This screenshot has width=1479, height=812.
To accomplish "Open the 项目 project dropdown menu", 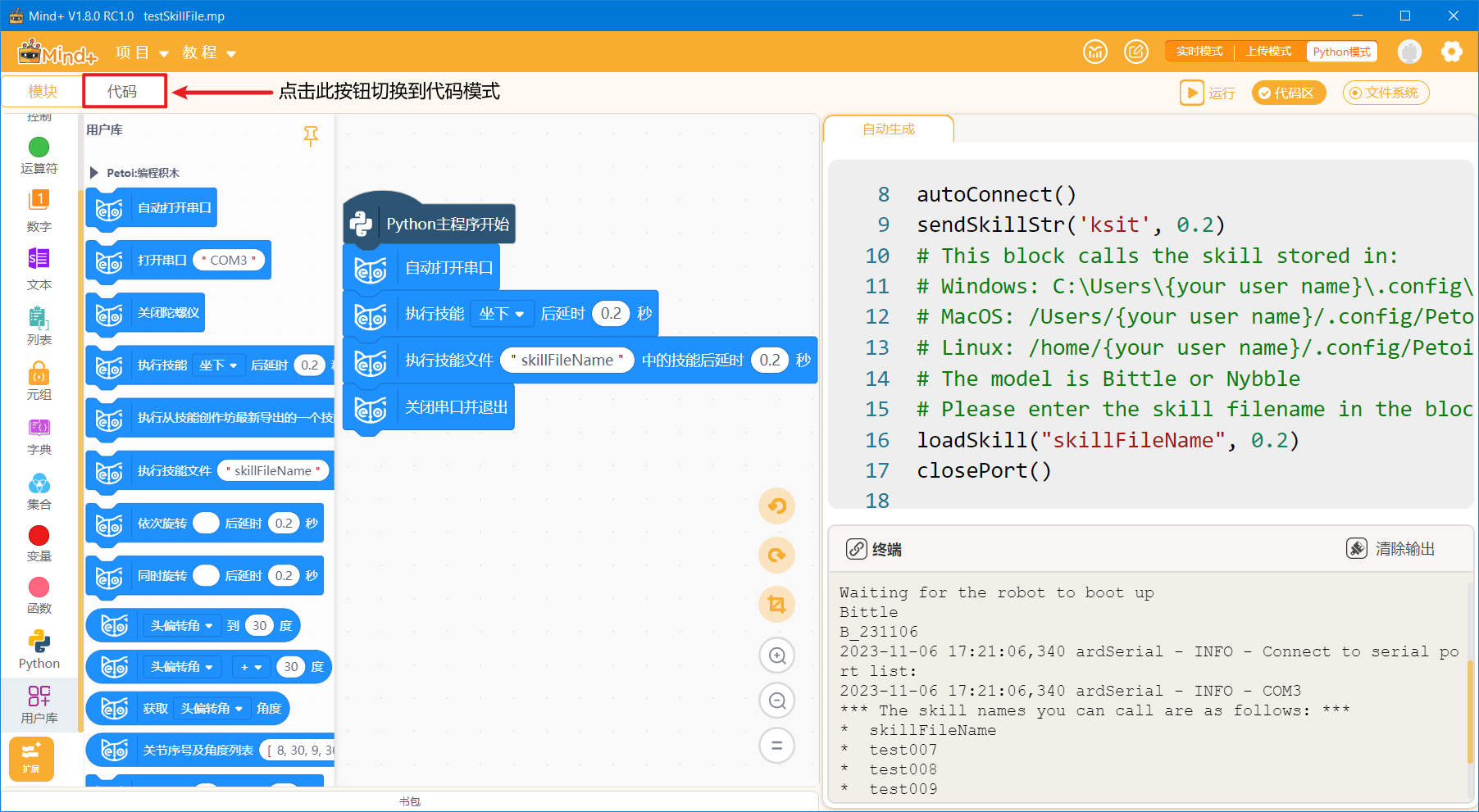I will (x=141, y=52).
